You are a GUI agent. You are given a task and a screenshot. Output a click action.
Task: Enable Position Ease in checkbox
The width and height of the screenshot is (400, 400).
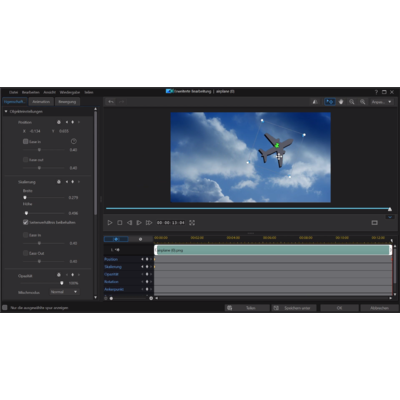(x=25, y=142)
